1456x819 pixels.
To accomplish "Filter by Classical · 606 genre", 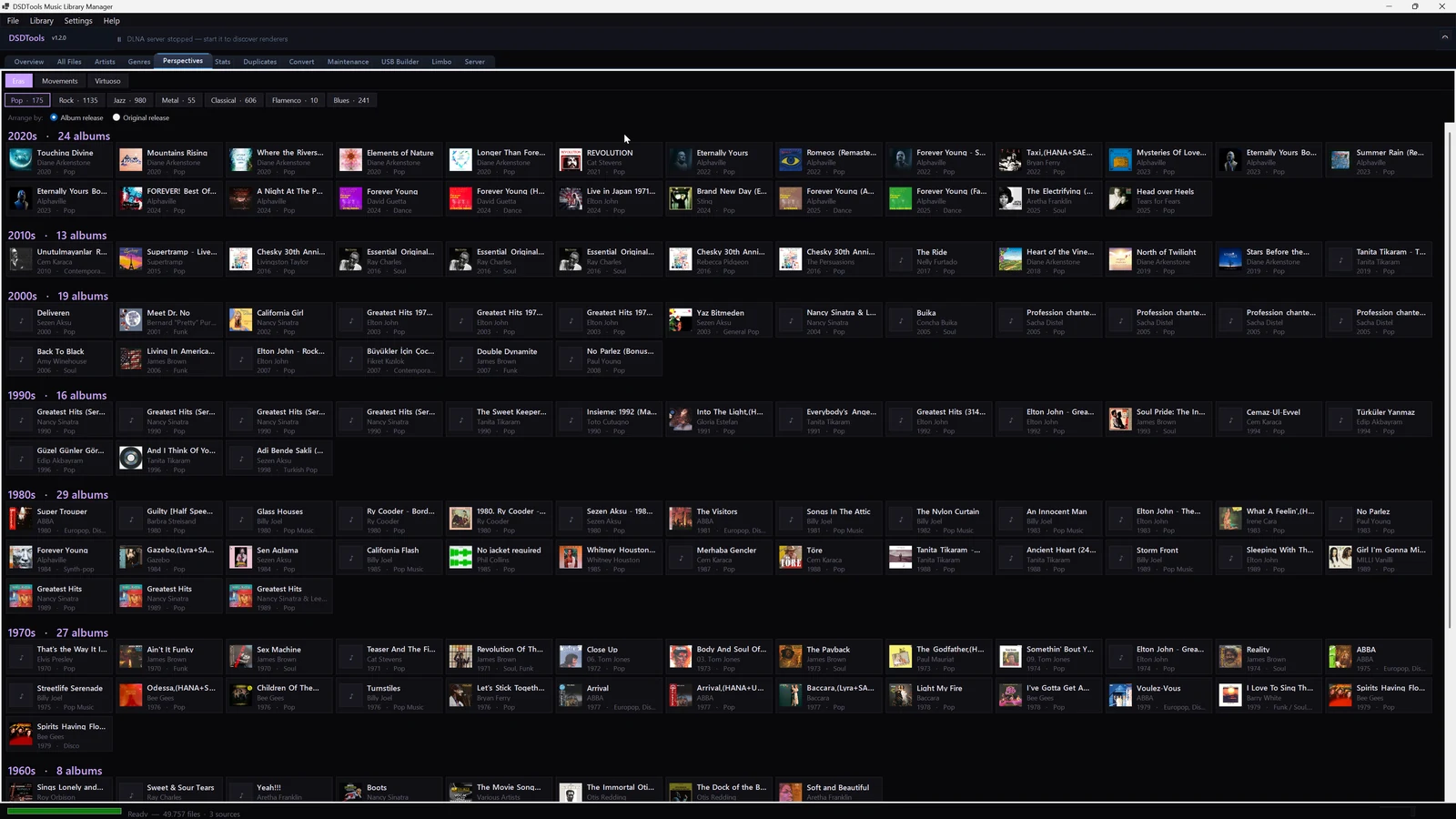I will click(x=234, y=100).
